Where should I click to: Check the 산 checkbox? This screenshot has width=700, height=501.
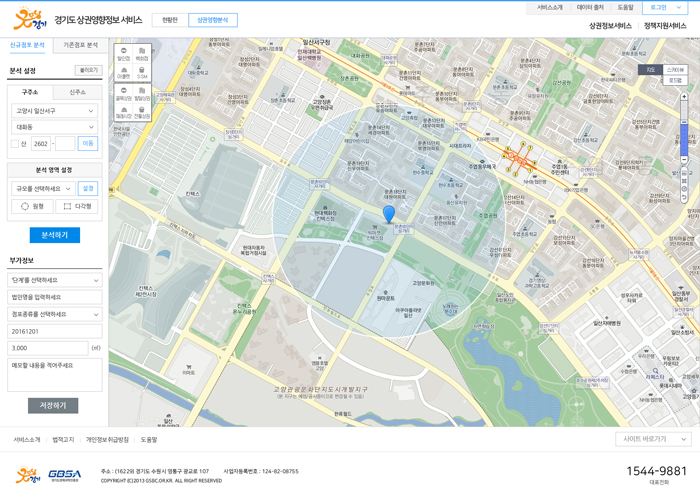click(15, 144)
